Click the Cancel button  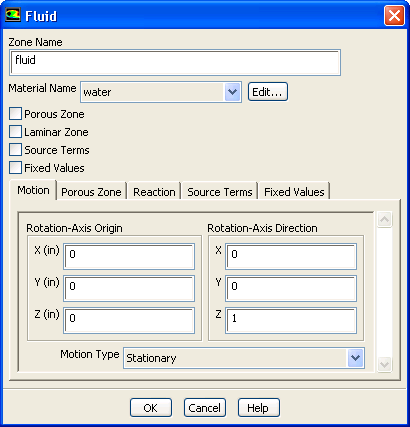coord(205,408)
